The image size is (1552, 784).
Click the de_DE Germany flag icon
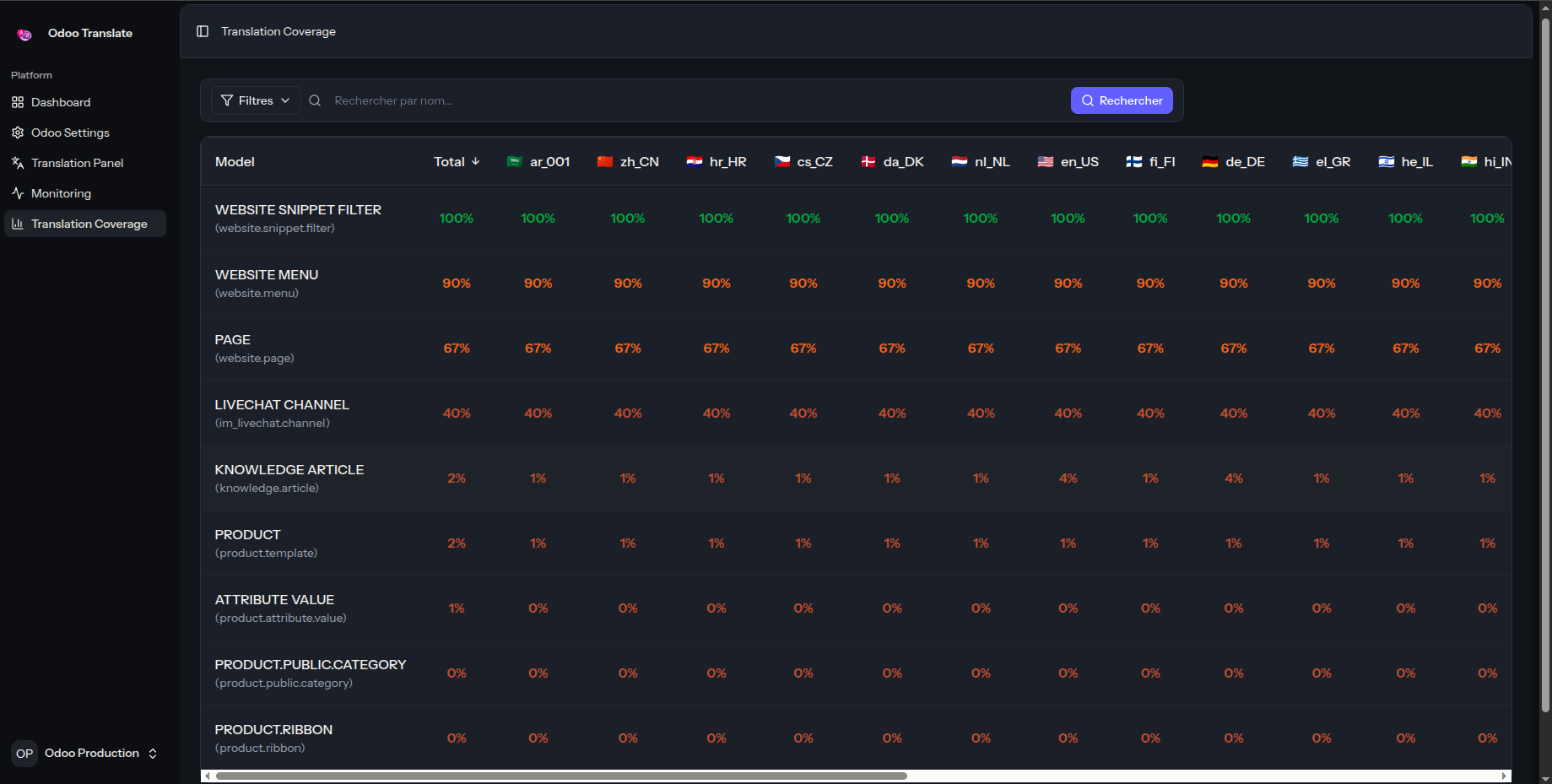tap(1210, 161)
